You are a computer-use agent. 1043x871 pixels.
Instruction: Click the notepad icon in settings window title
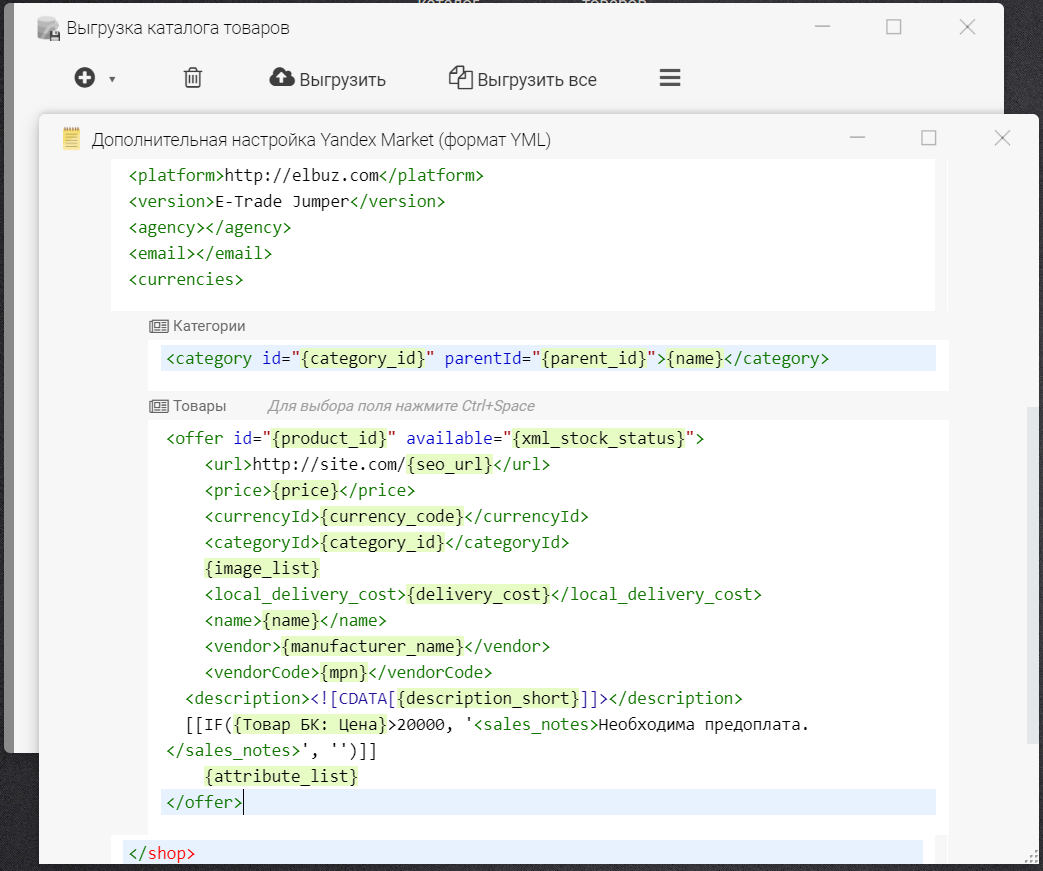[x=71, y=138]
